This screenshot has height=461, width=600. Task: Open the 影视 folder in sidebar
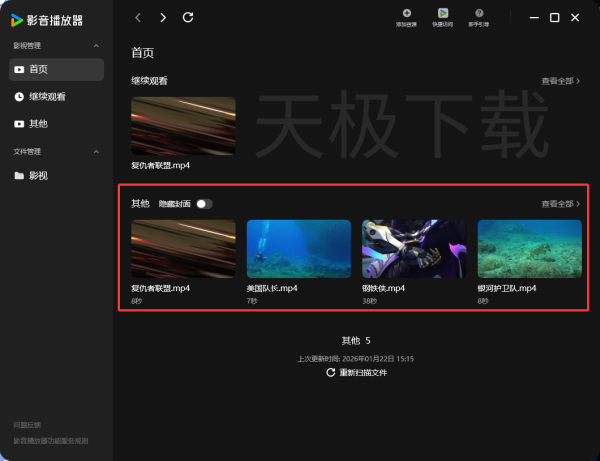[x=38, y=176]
